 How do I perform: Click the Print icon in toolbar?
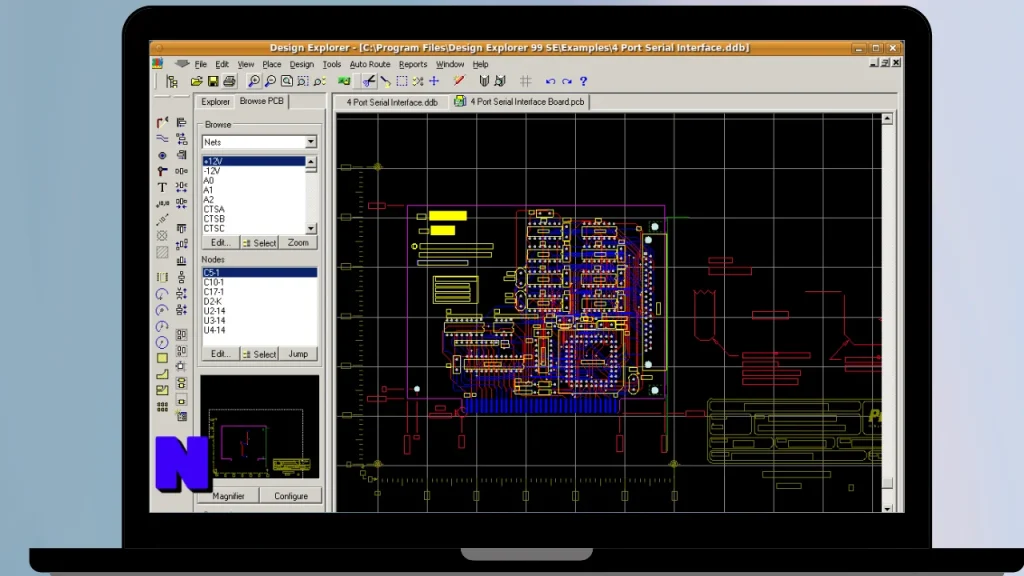point(229,82)
